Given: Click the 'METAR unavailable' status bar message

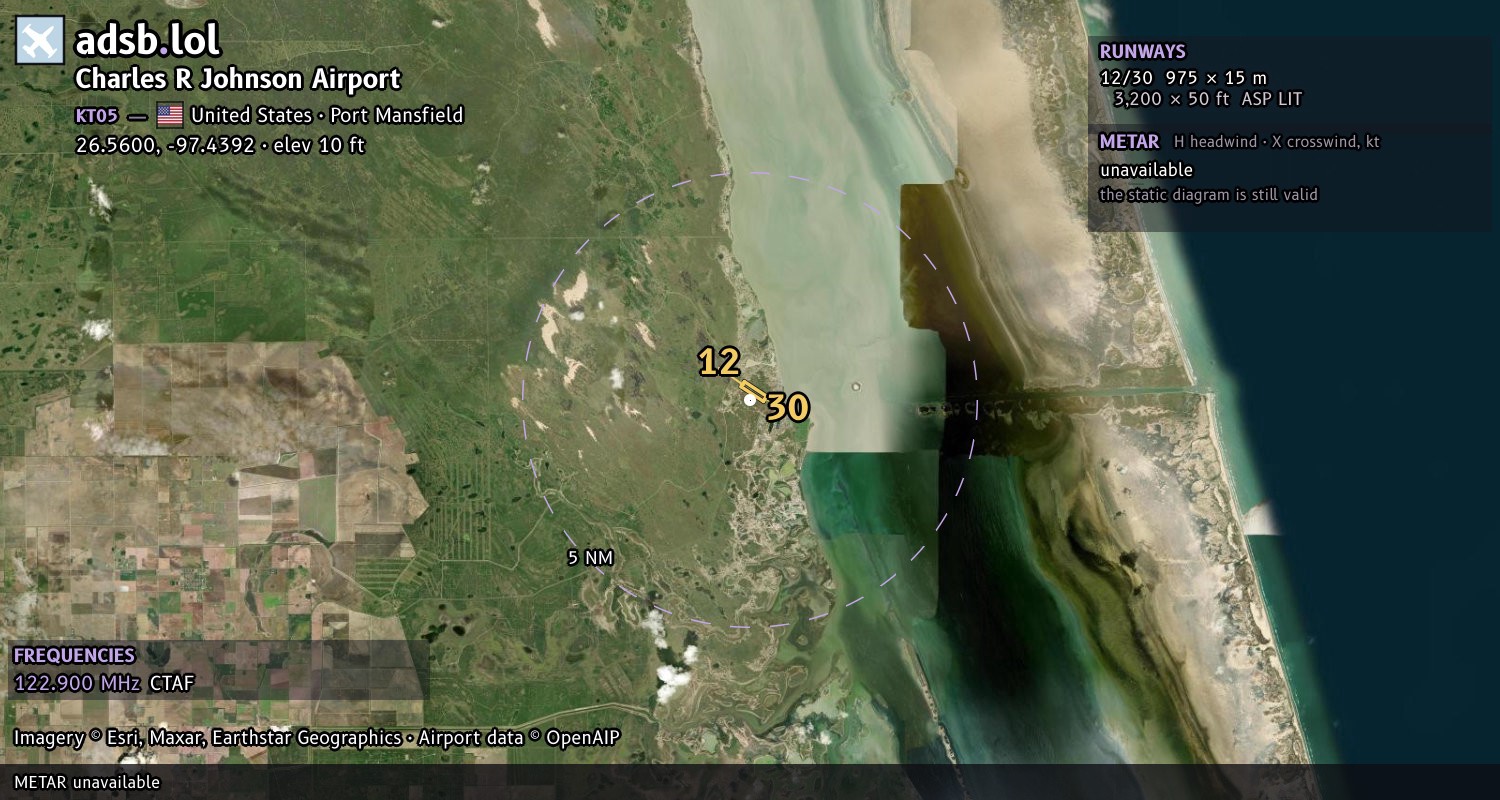Looking at the screenshot, I should (87, 782).
